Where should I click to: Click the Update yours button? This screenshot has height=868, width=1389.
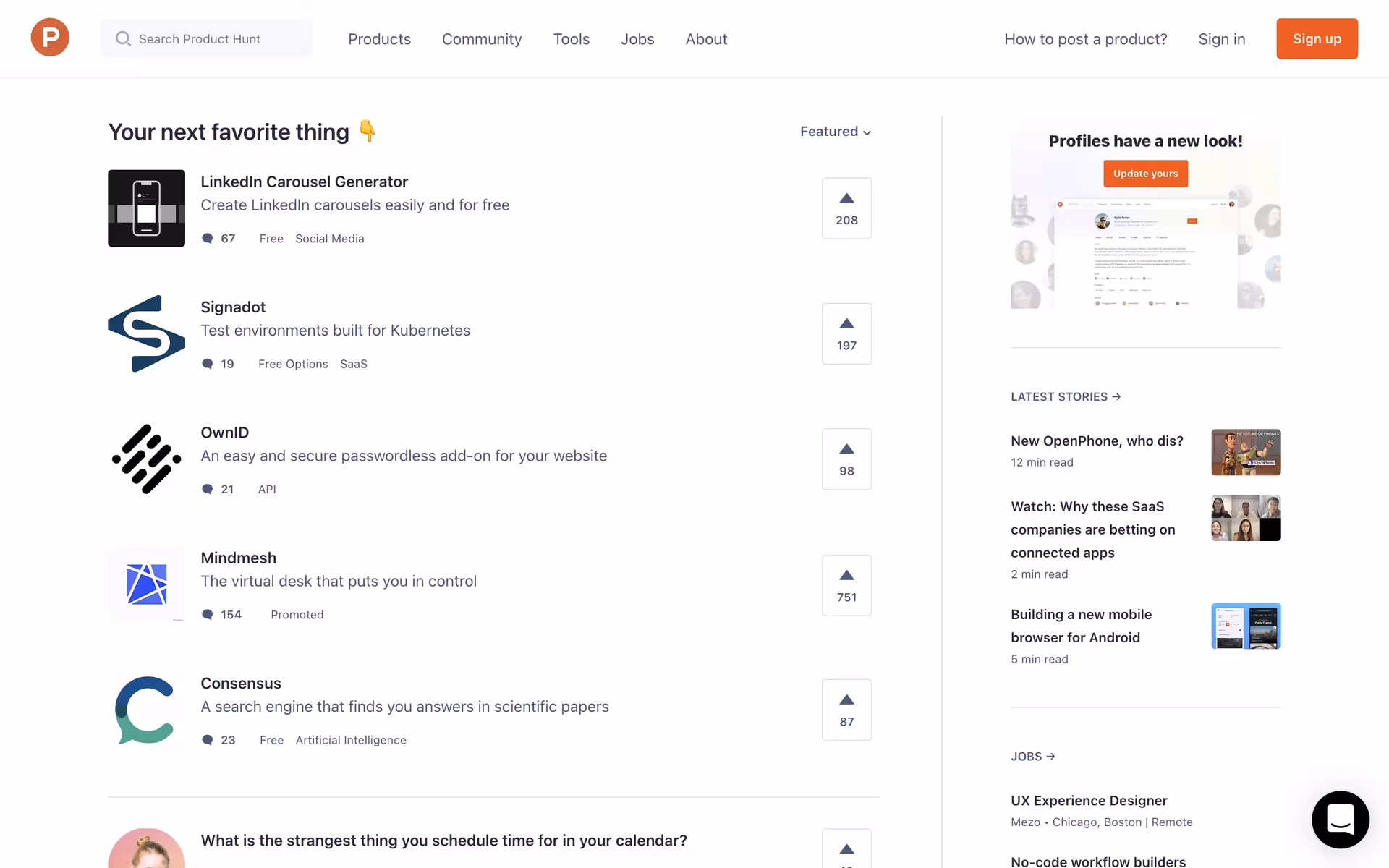(x=1145, y=174)
